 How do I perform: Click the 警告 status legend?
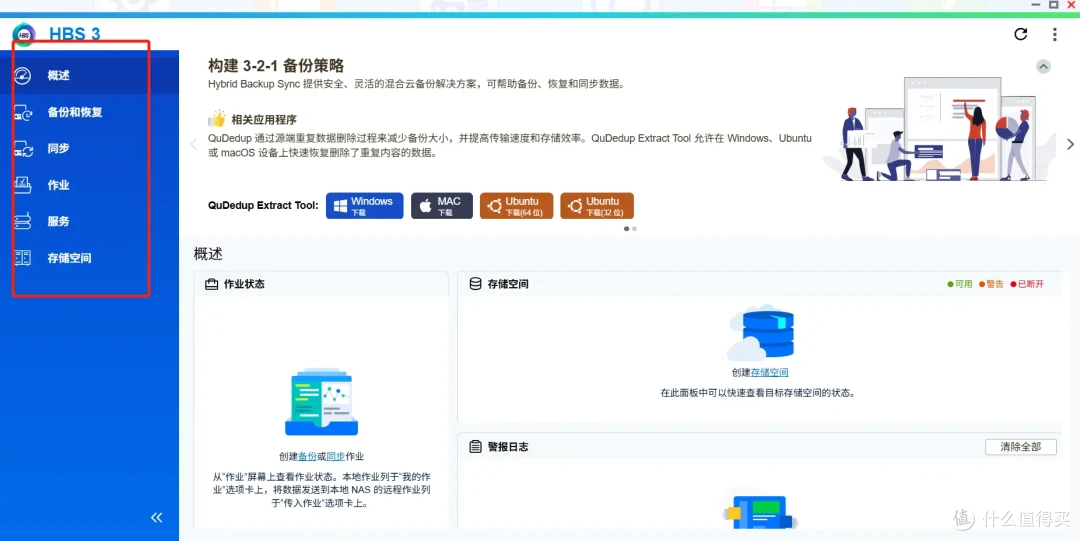click(x=991, y=284)
